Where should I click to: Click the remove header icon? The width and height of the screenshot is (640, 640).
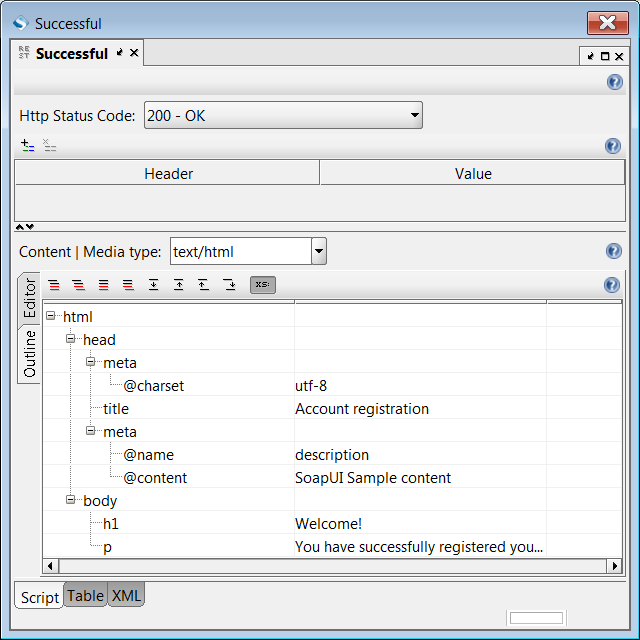(x=50, y=145)
